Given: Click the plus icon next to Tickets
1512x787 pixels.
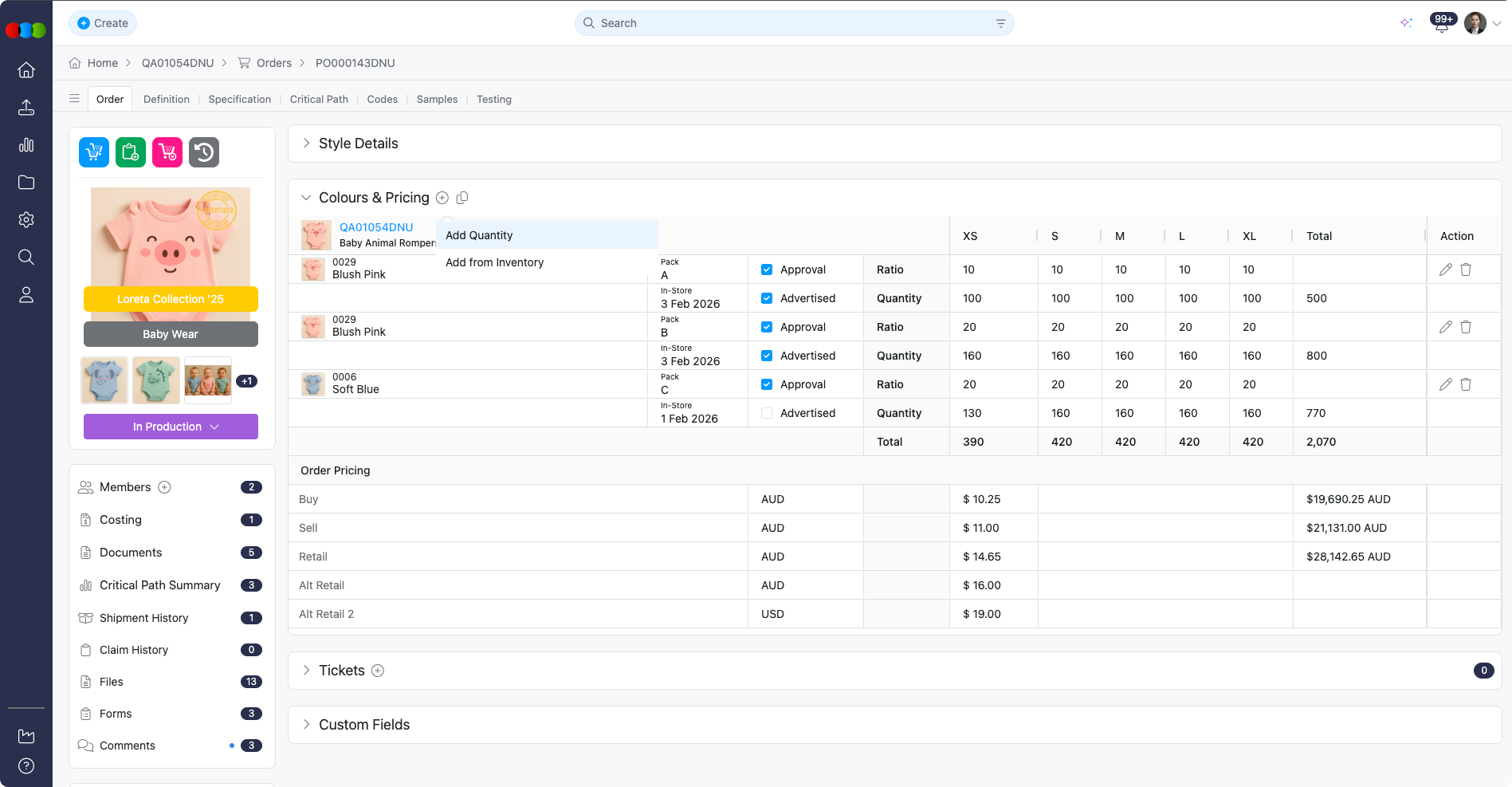Looking at the screenshot, I should pos(378,671).
